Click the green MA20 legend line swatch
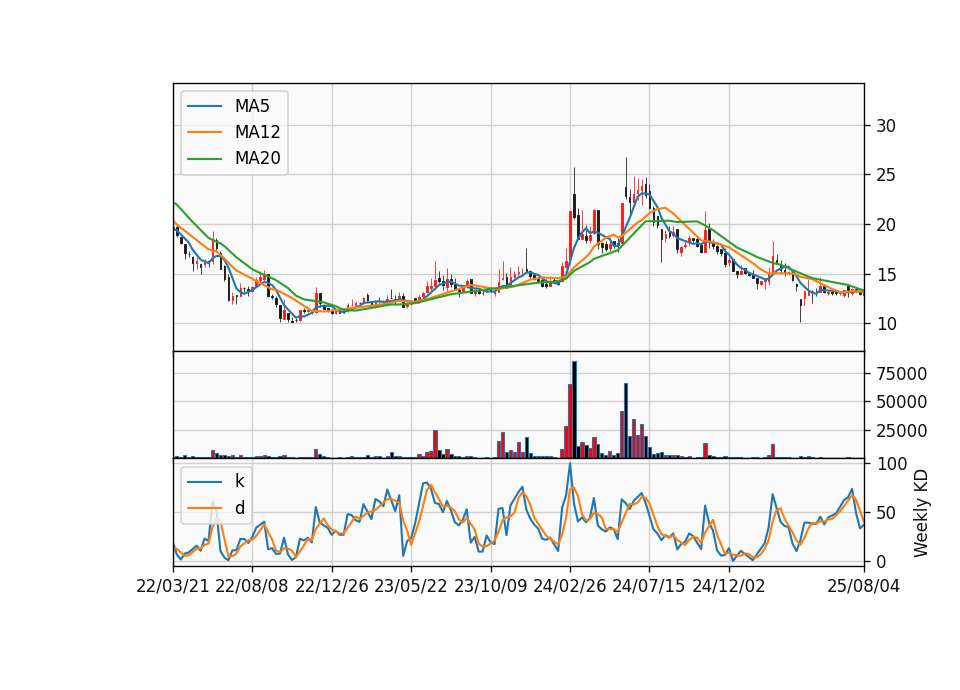 pyautogui.click(x=204, y=159)
